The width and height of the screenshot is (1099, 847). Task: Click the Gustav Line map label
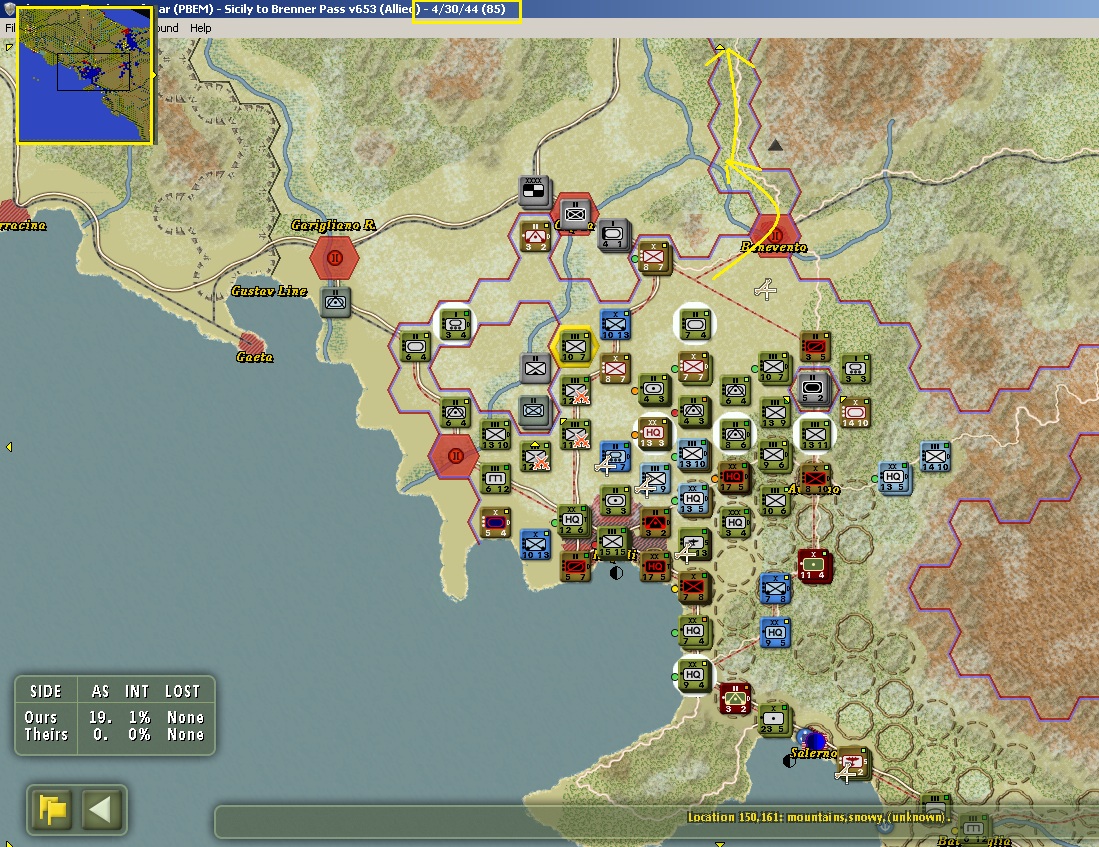(269, 290)
